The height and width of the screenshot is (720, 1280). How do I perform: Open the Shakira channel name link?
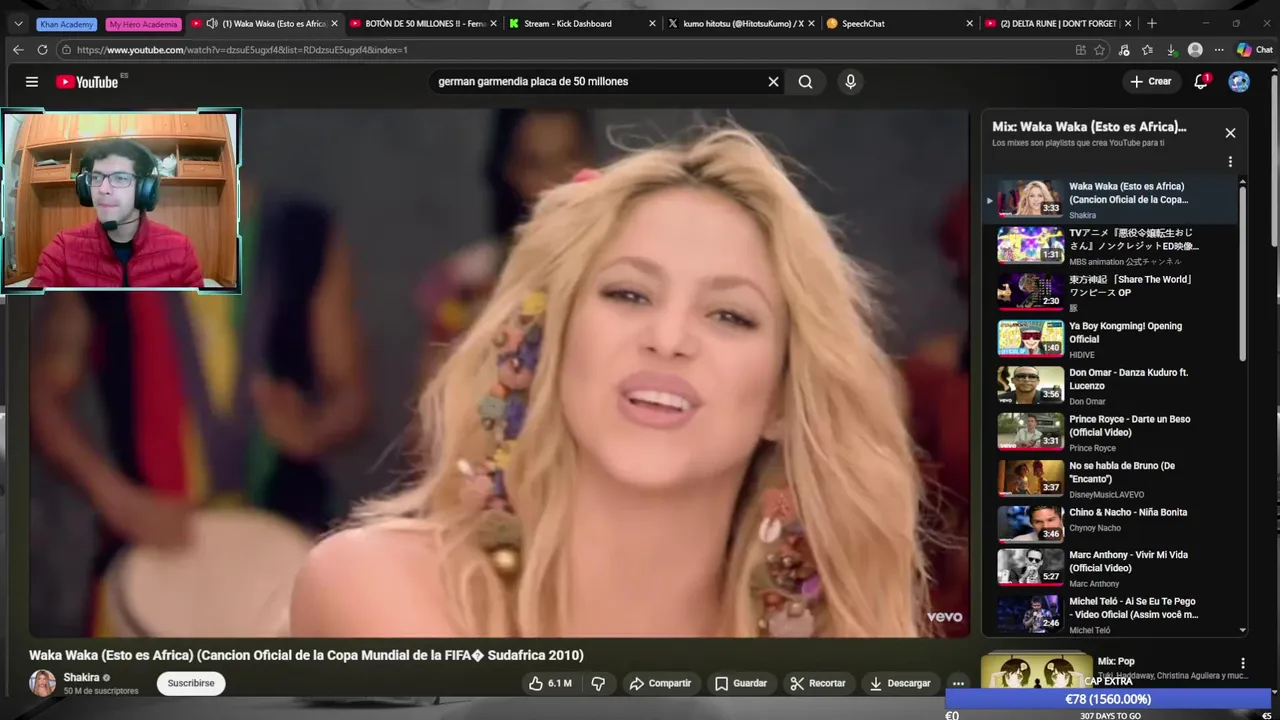(81, 677)
